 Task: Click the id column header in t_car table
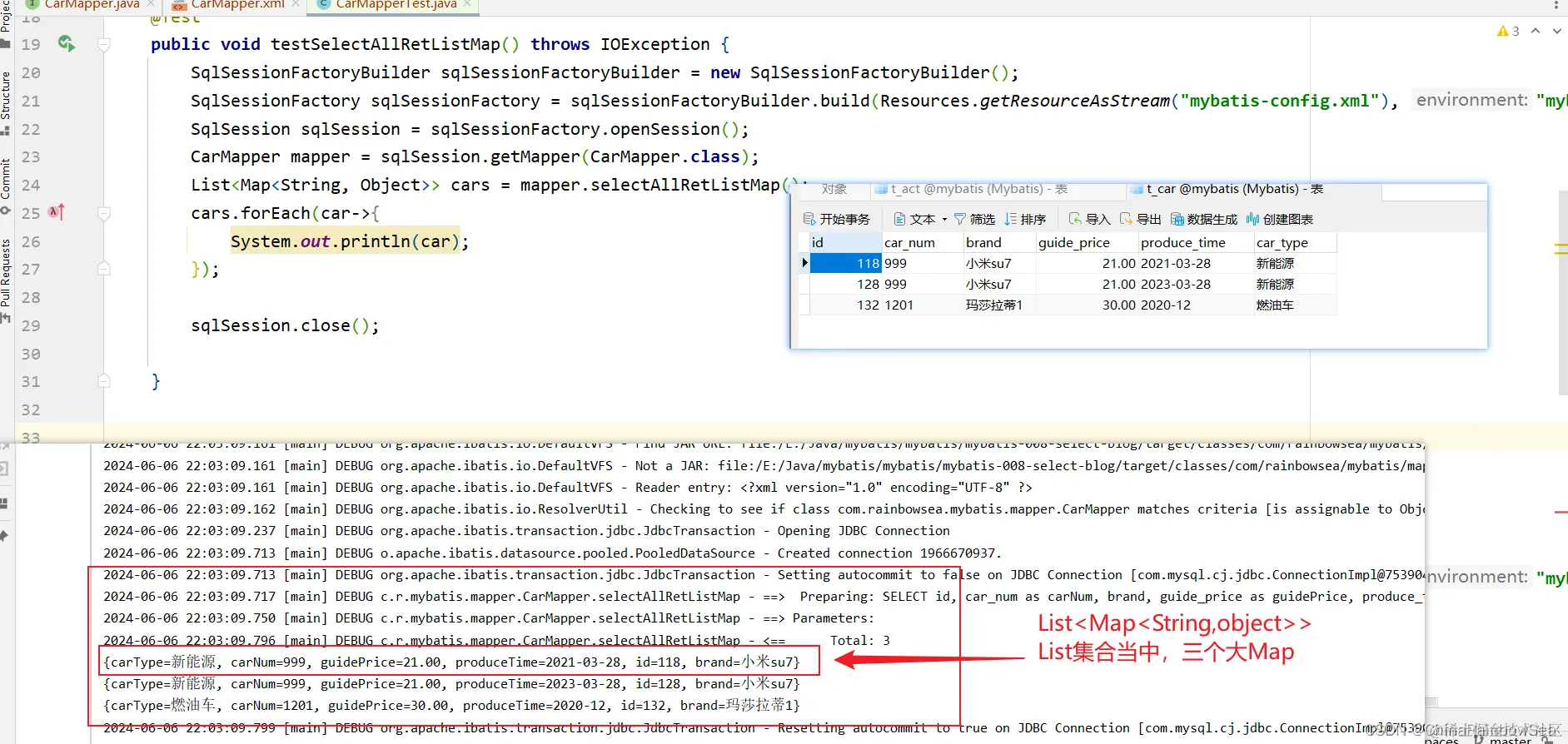pyautogui.click(x=845, y=242)
